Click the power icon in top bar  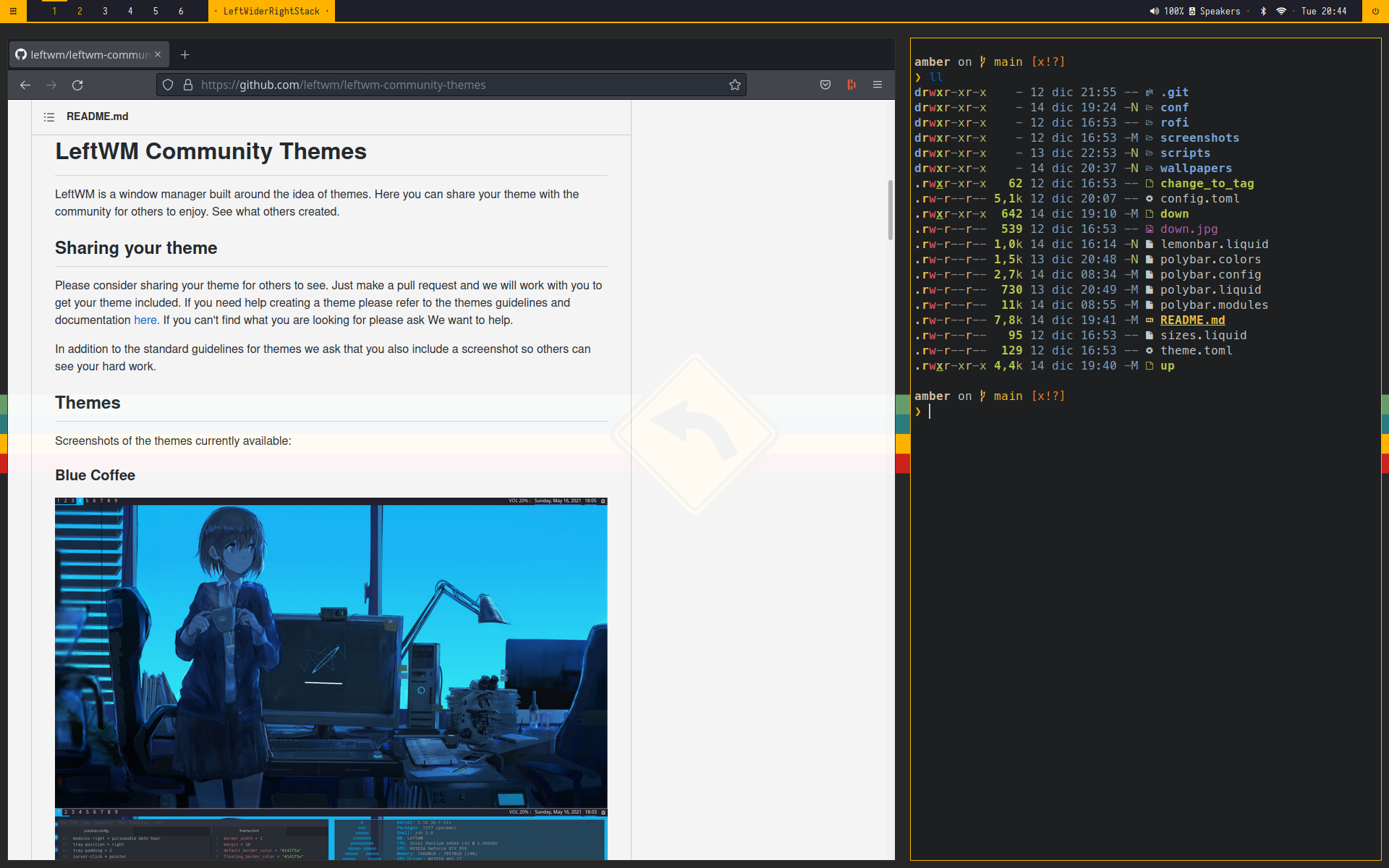click(x=1375, y=11)
